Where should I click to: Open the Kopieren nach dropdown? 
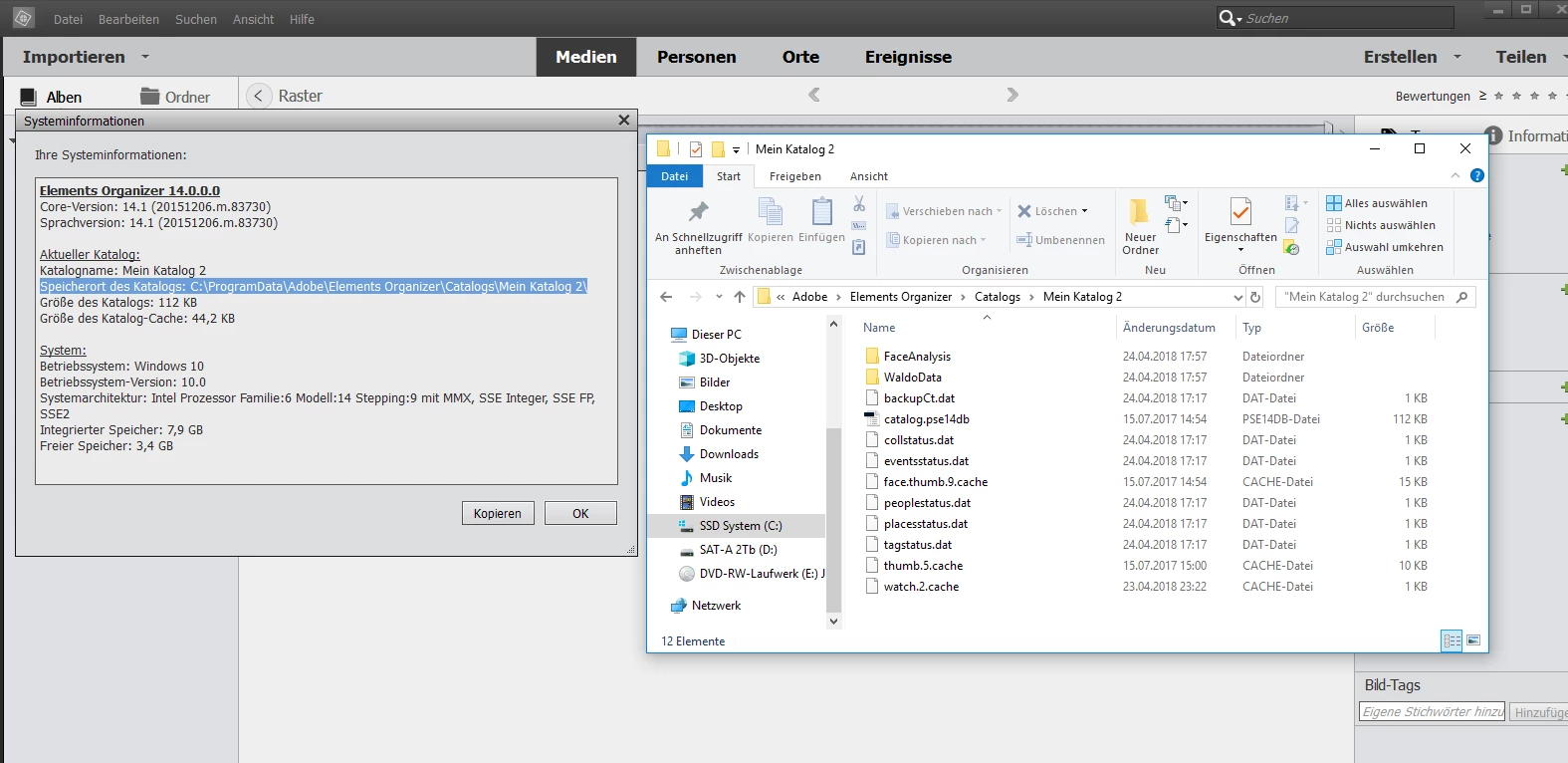[x=983, y=240]
